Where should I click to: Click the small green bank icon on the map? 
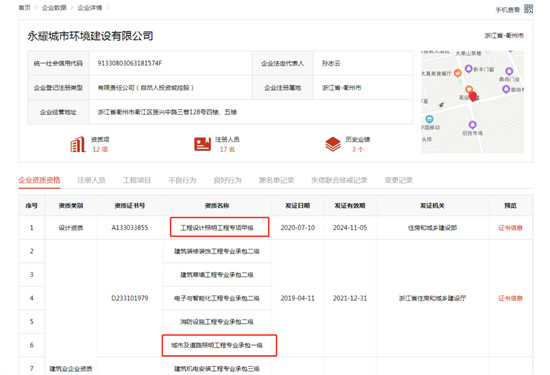[442, 105]
